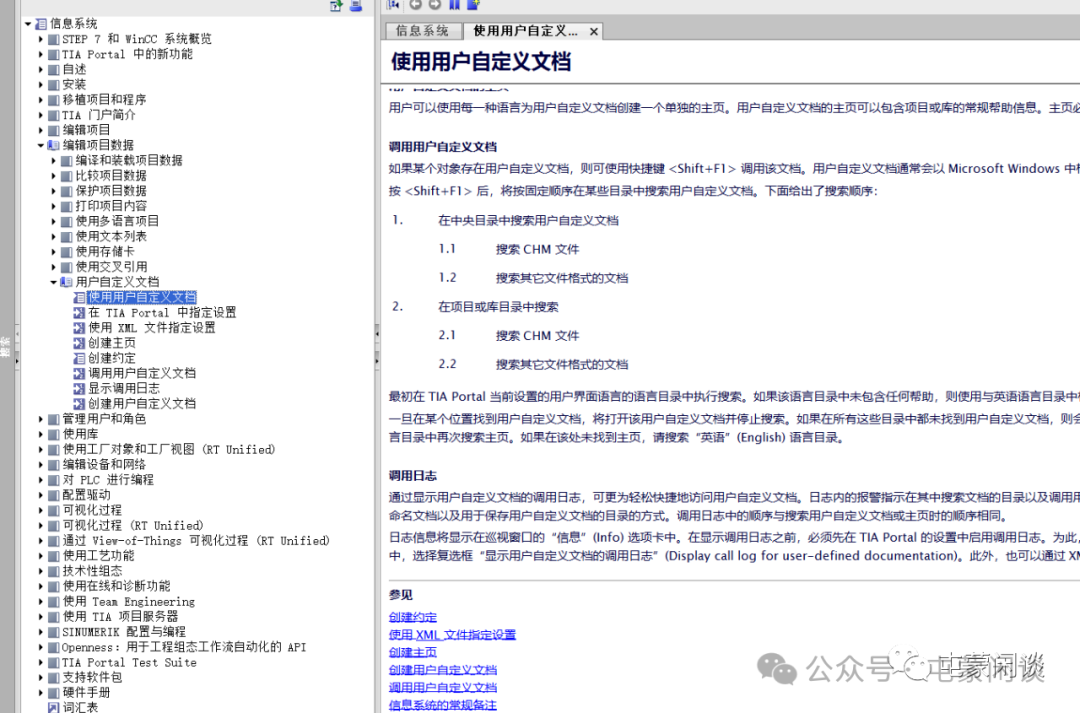Expand the 对 PLC 进行编程 node

click(x=41, y=479)
